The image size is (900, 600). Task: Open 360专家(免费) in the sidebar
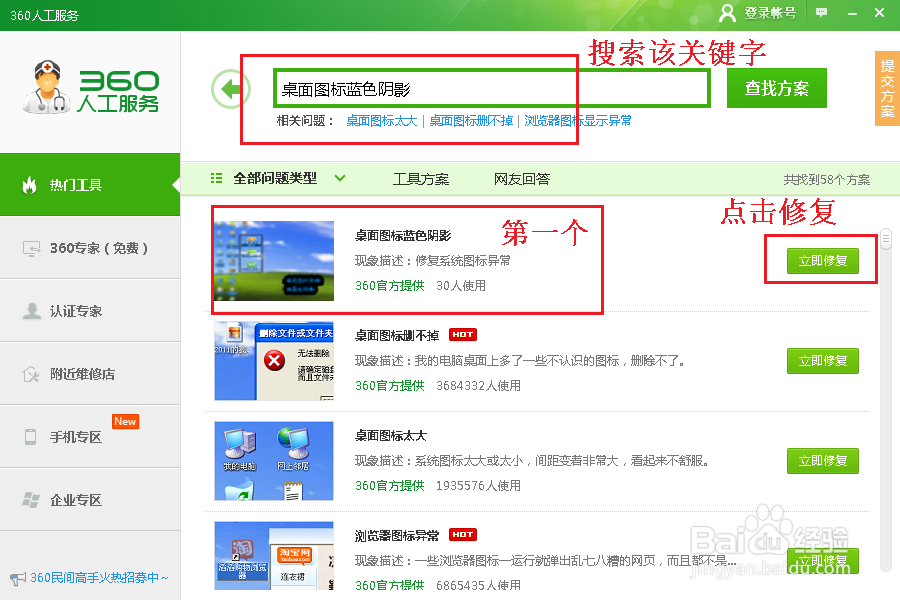[90, 248]
